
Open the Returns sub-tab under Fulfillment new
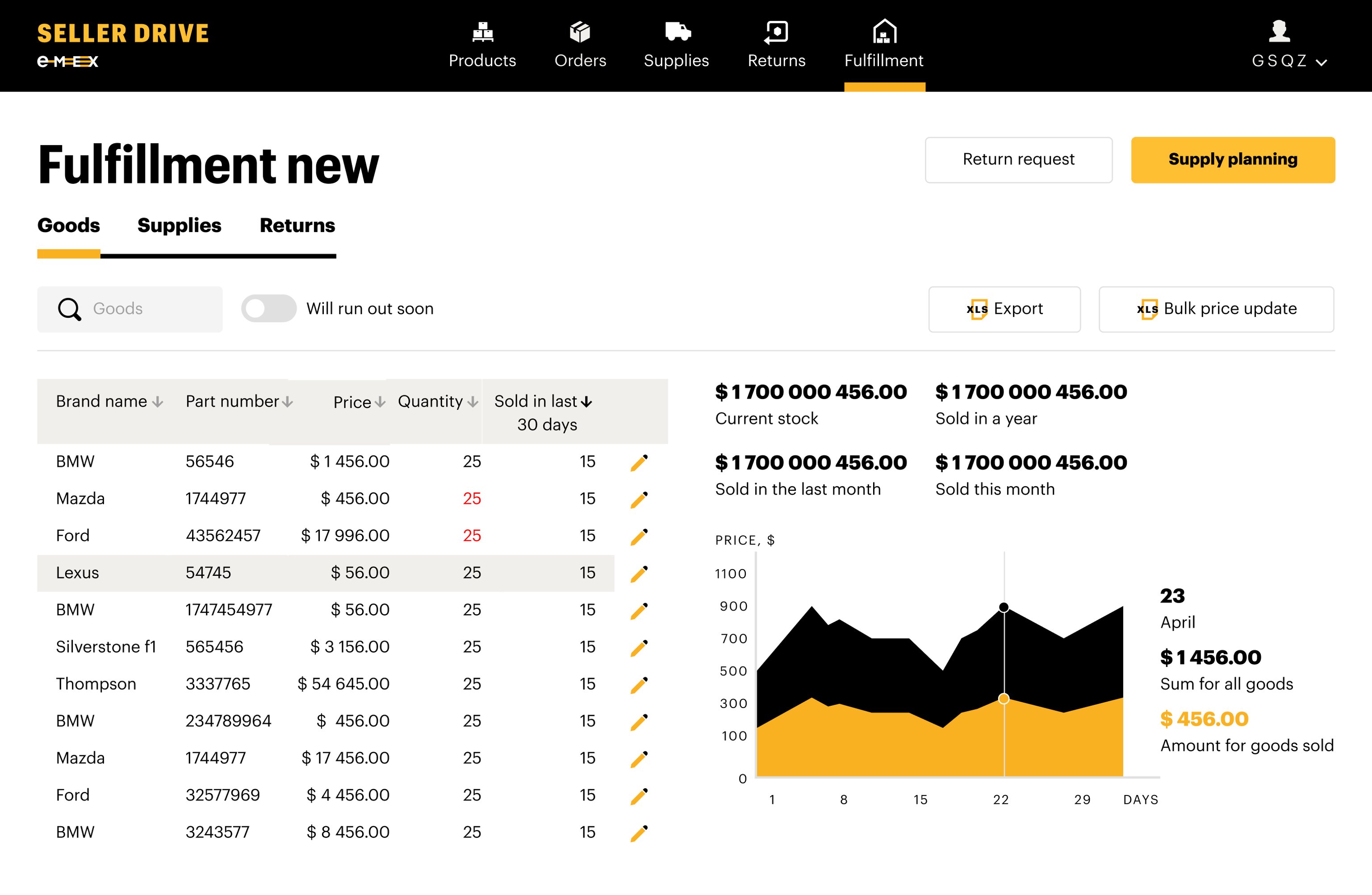pos(297,225)
